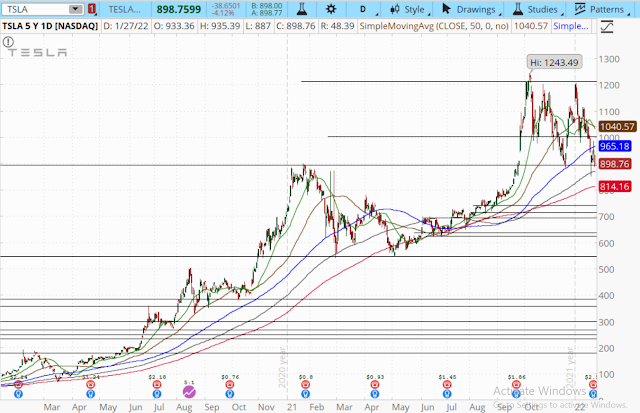Click the O: 933.36 open value
This screenshot has height=413, width=640.
pos(174,27)
